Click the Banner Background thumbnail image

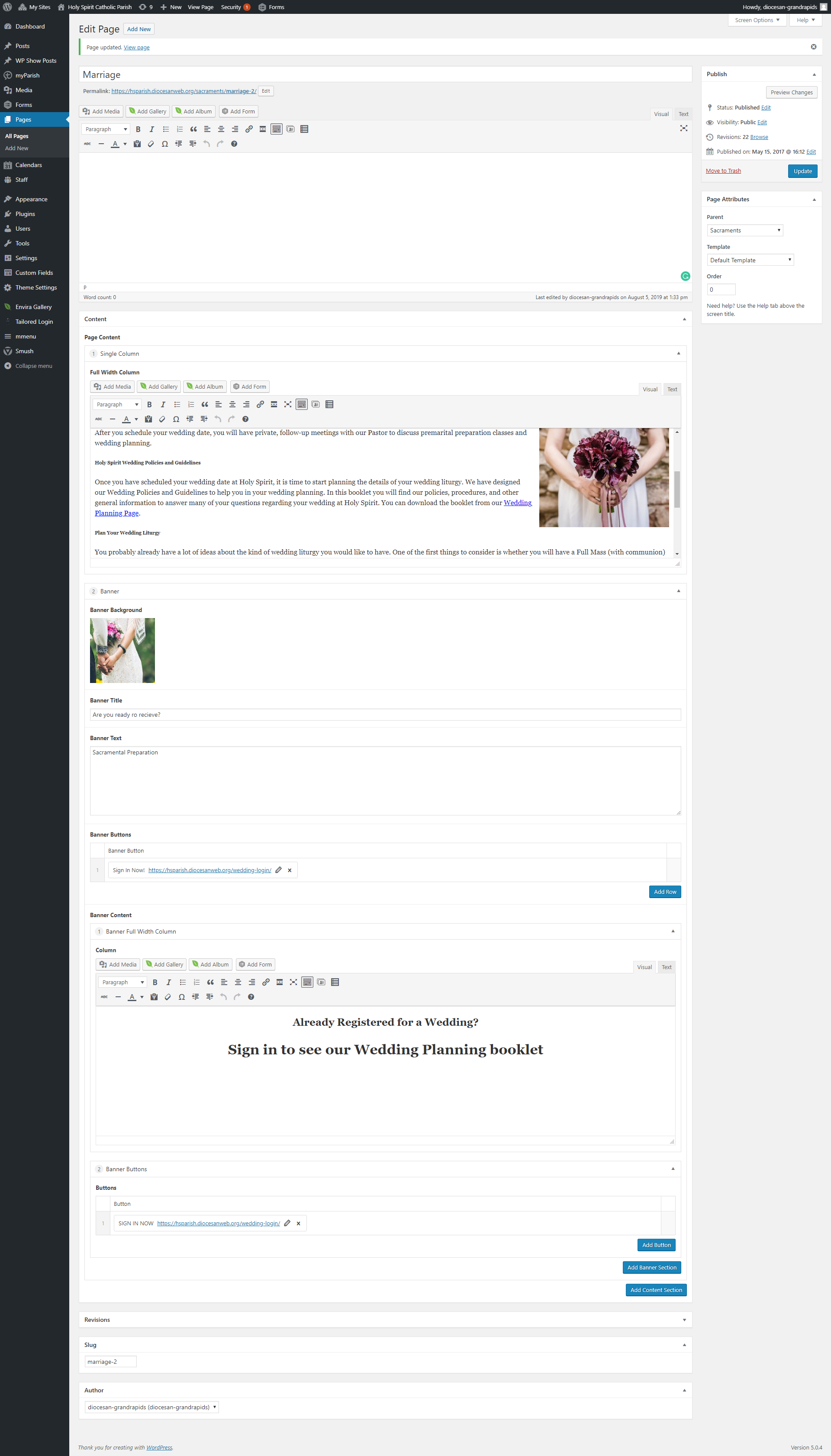click(122, 651)
